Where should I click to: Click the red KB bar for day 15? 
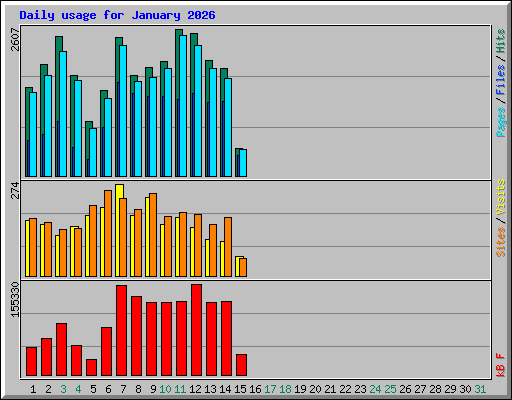tap(241, 365)
